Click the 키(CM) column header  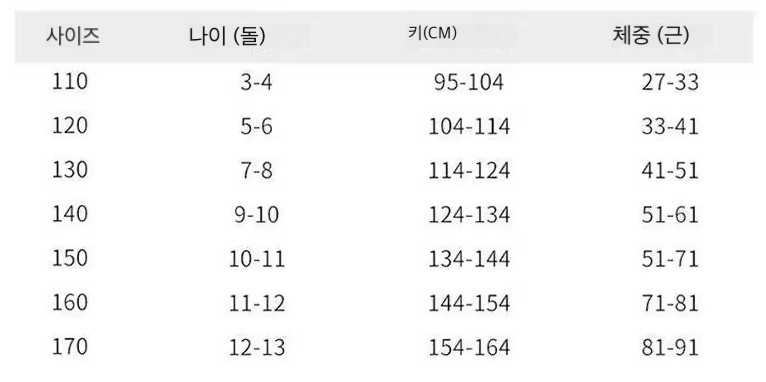coord(432,33)
